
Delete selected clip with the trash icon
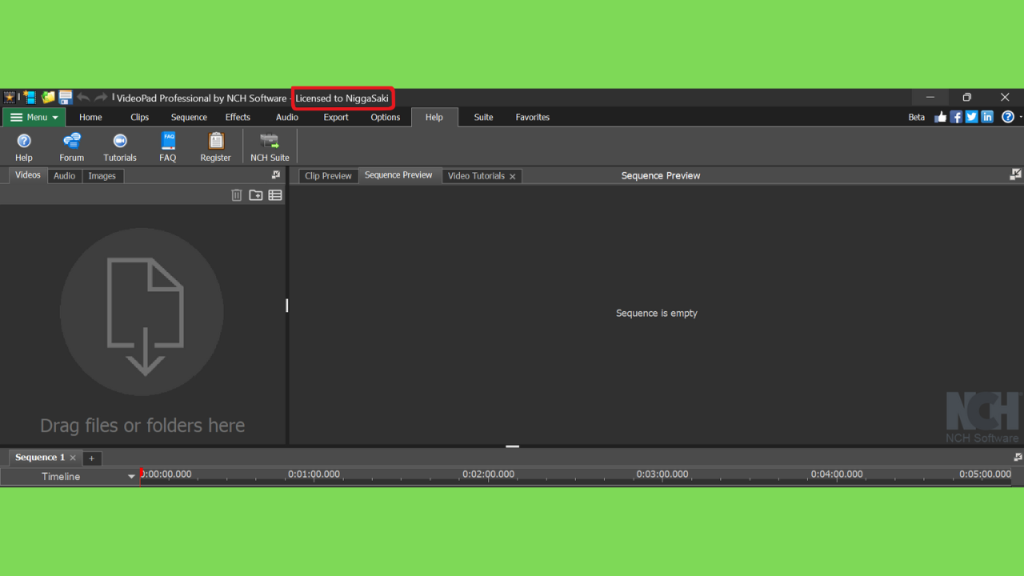coord(236,195)
